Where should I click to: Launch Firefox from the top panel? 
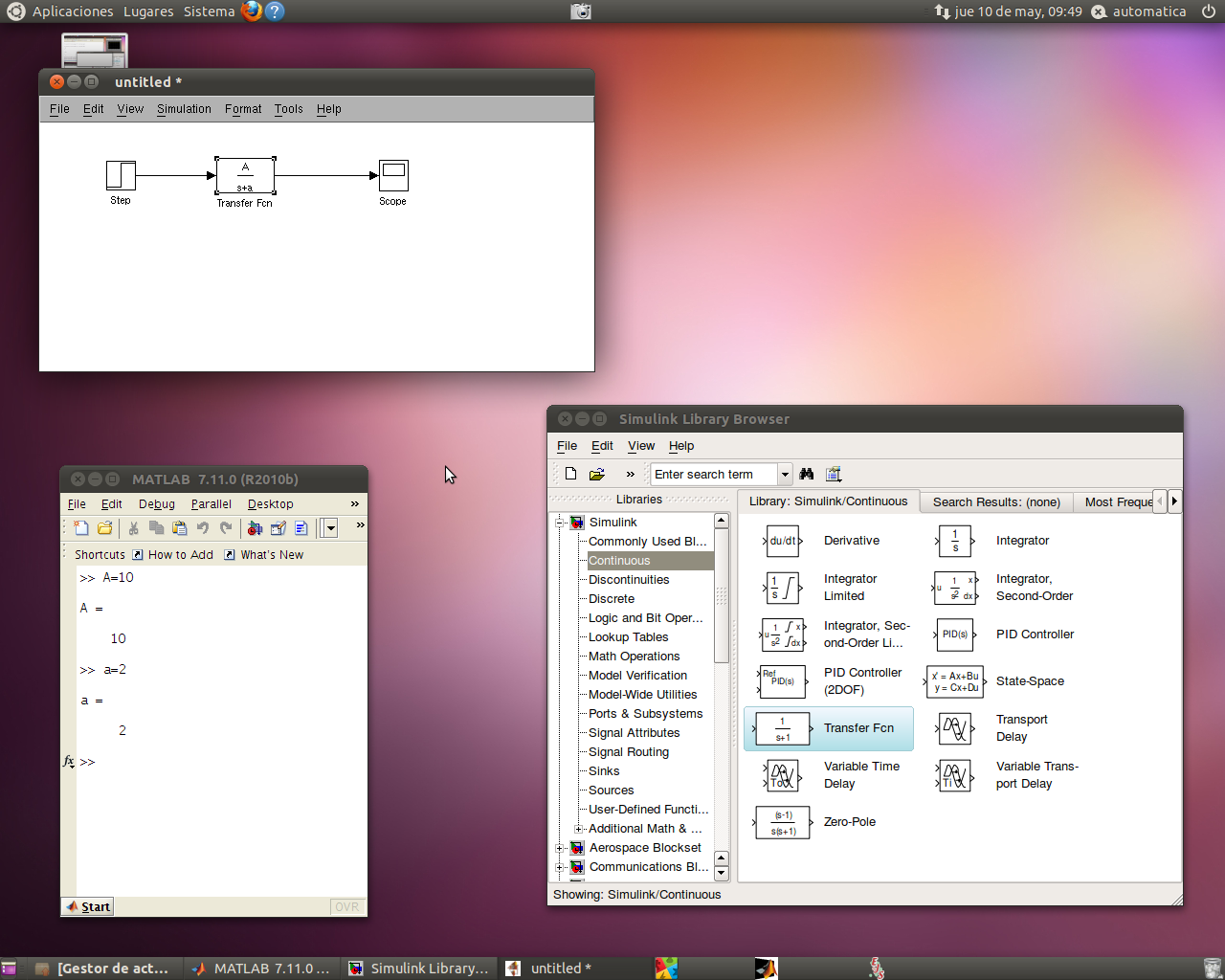point(252,11)
